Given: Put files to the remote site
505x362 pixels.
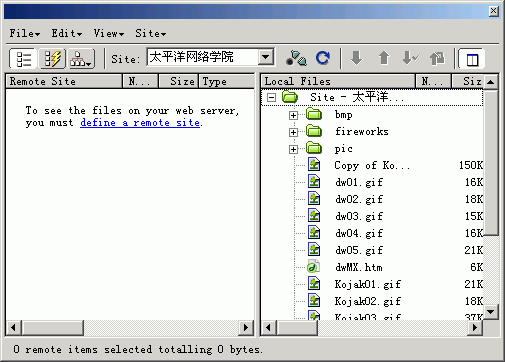Looking at the screenshot, I should [384, 58].
